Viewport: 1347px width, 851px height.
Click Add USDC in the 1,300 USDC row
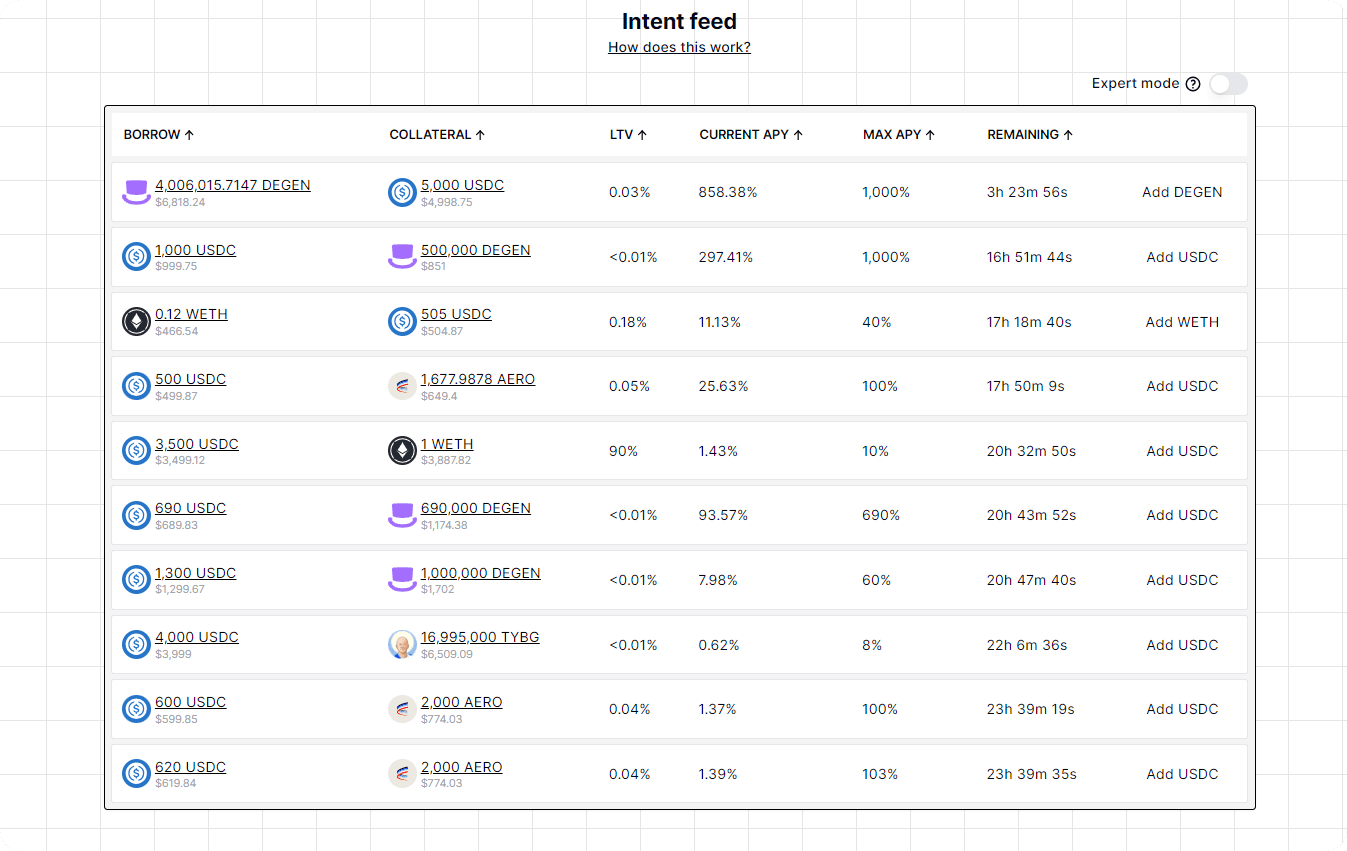(1182, 580)
